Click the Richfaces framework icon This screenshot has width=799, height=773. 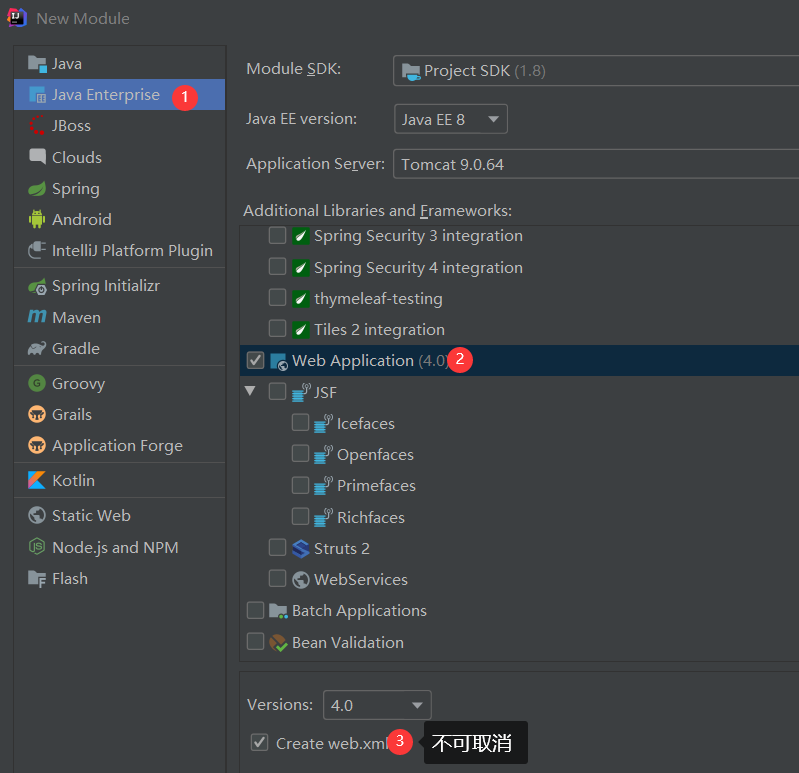click(x=324, y=517)
